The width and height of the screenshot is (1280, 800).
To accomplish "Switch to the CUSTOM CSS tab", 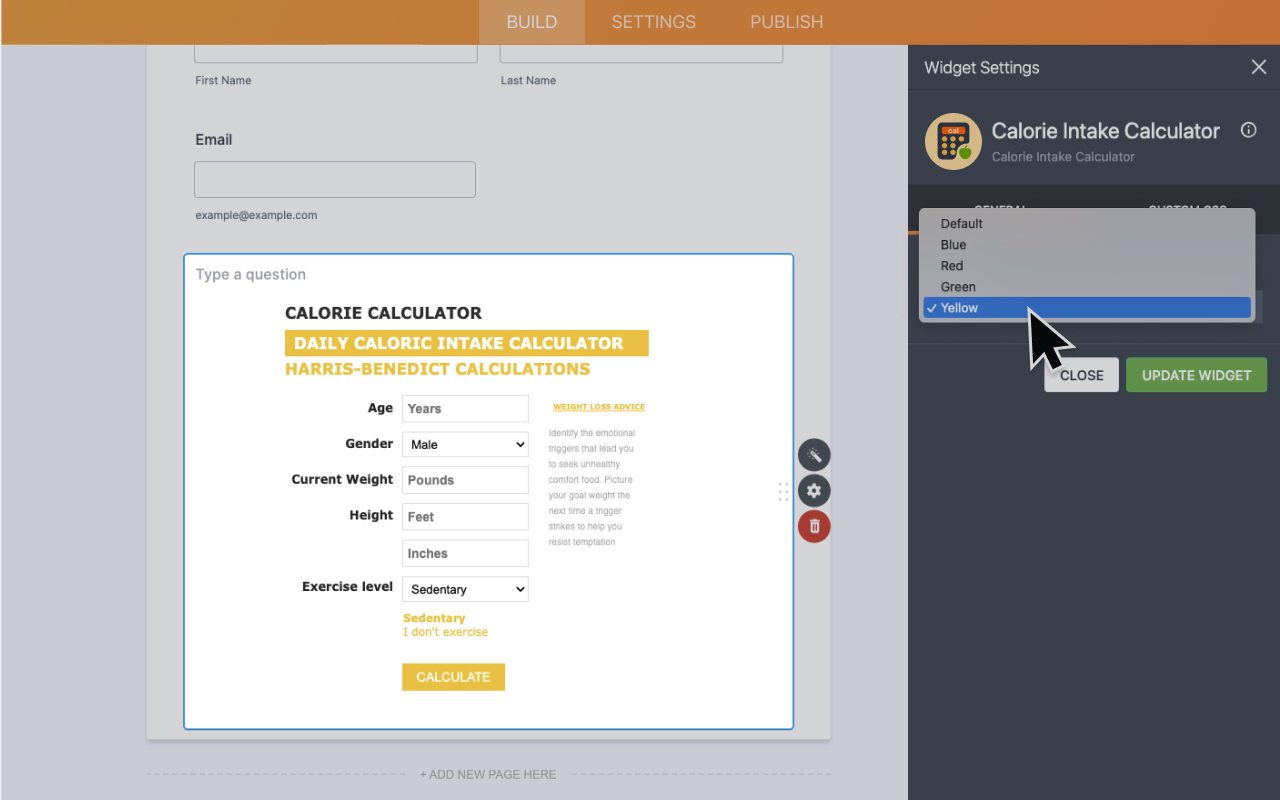I will click(1187, 209).
